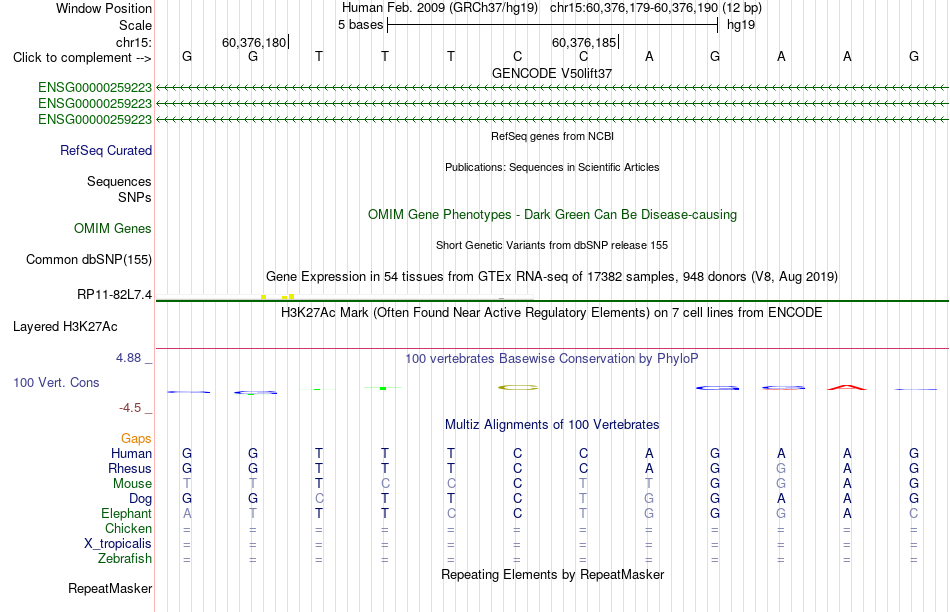This screenshot has height=612, width=950.
Task: Click the Gaps row label
Action: (136, 438)
